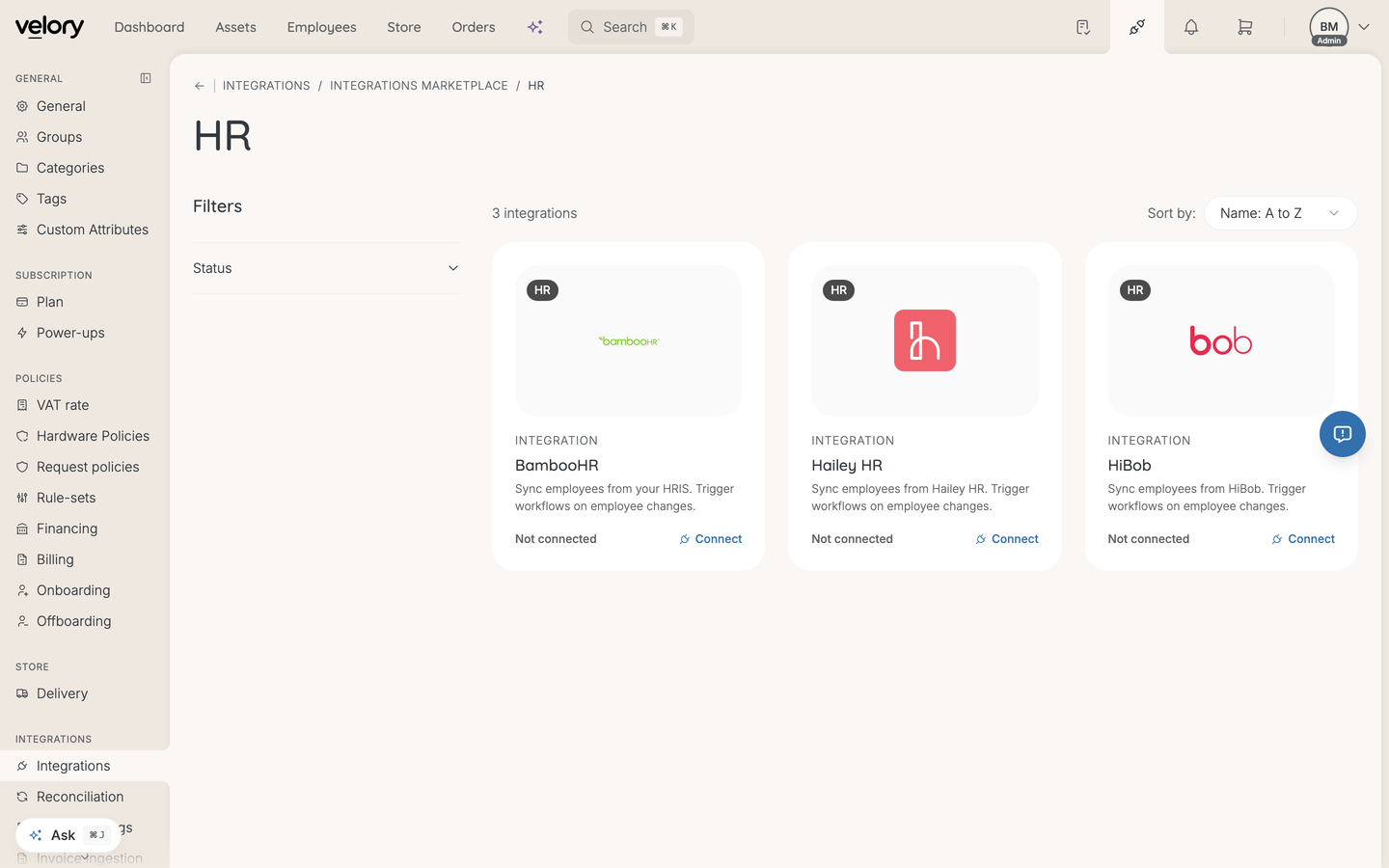Open the Employees tab

tap(321, 27)
